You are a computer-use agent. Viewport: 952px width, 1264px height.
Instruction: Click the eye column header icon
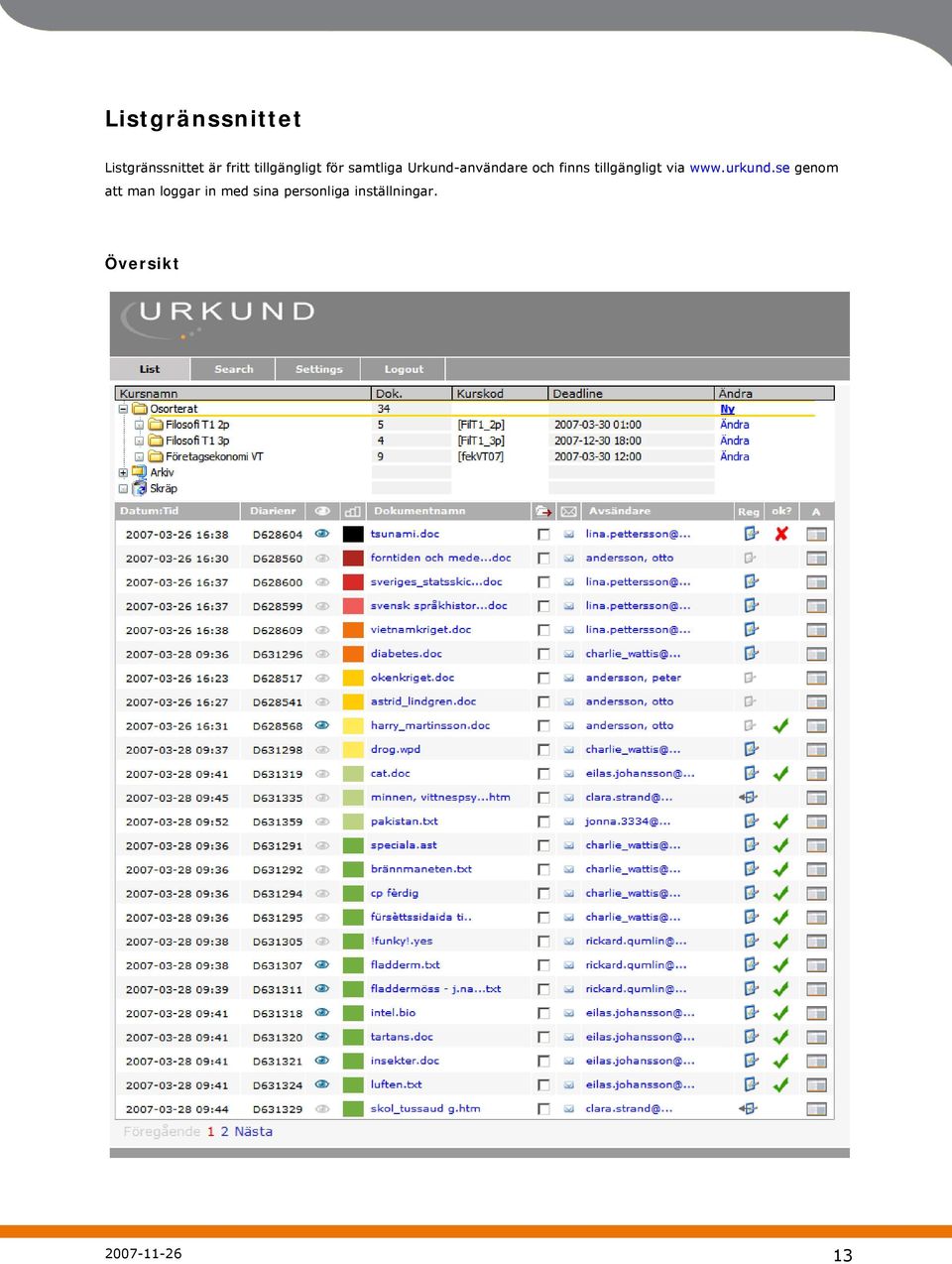[x=322, y=511]
